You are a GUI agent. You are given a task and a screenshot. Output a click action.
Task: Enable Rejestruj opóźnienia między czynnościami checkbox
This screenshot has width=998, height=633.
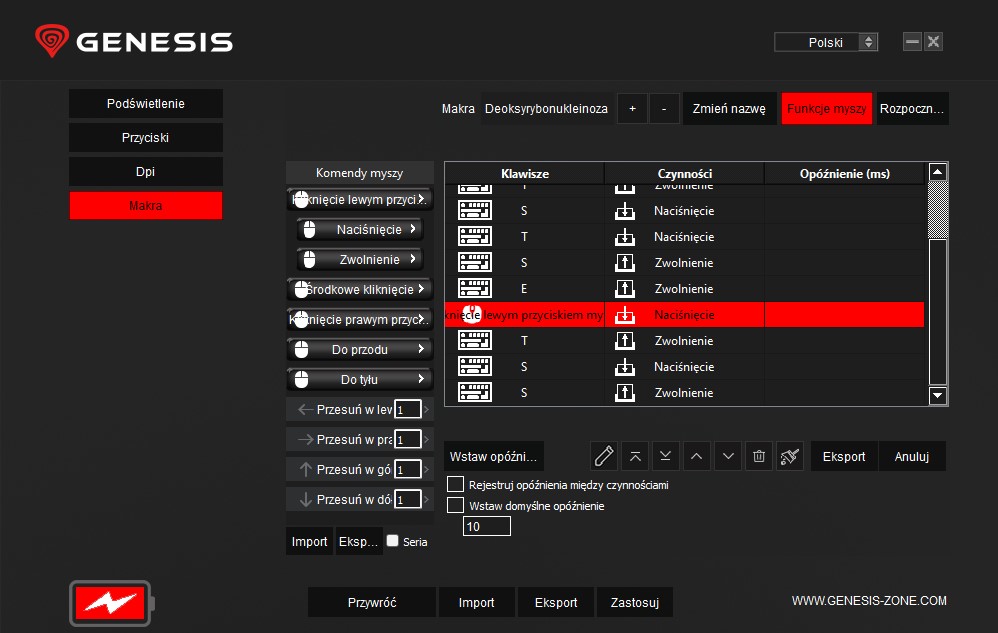click(456, 485)
